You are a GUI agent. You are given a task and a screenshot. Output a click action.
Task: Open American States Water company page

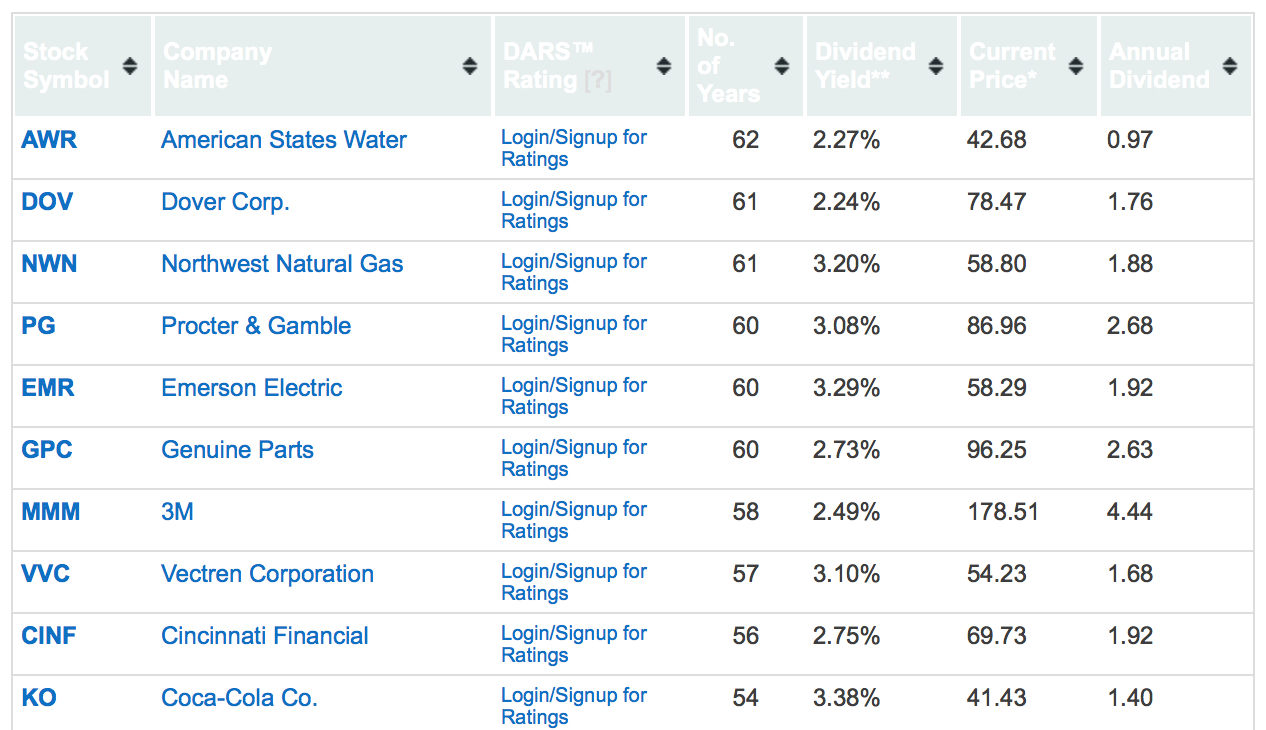tap(284, 140)
